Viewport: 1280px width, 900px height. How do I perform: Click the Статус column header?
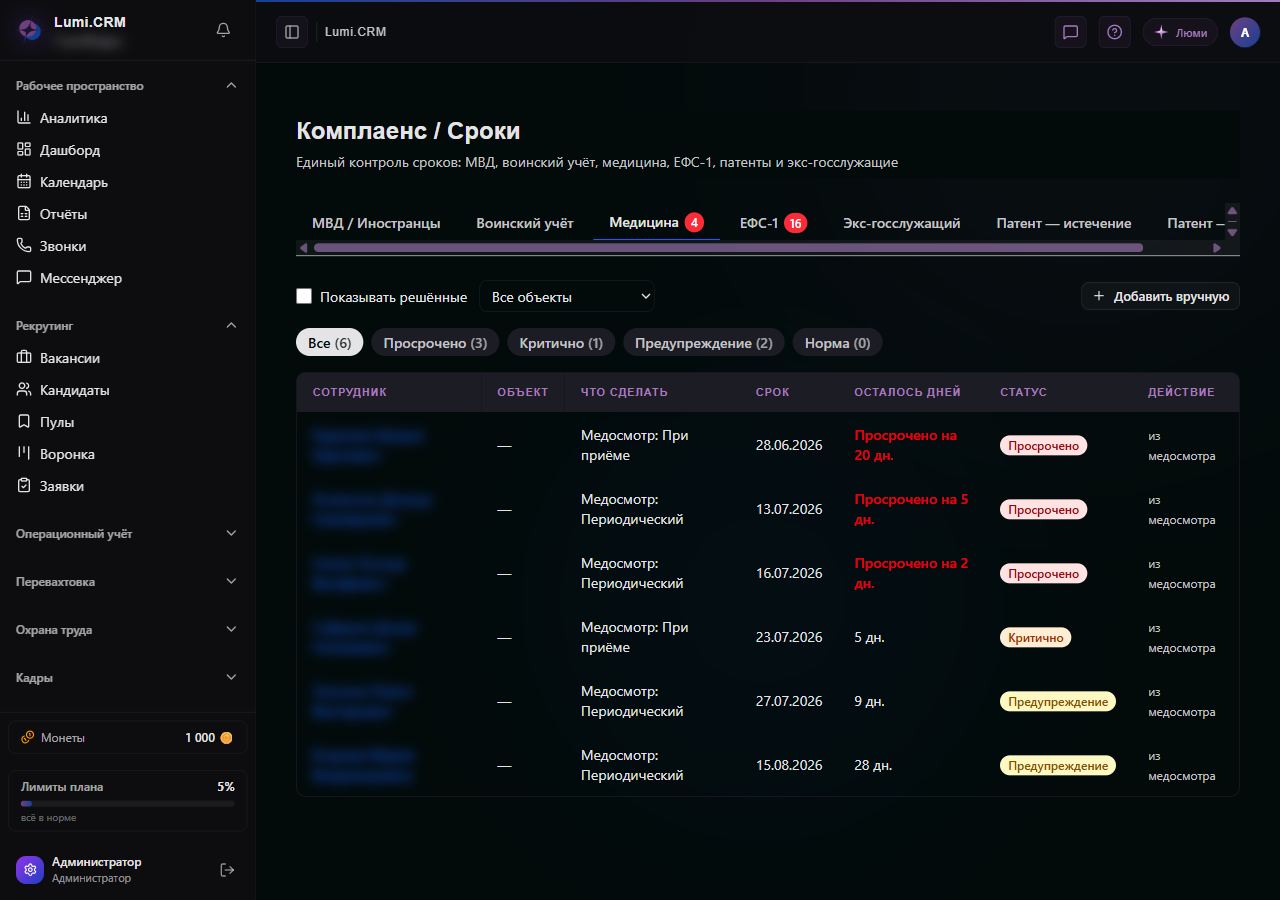tap(1023, 392)
